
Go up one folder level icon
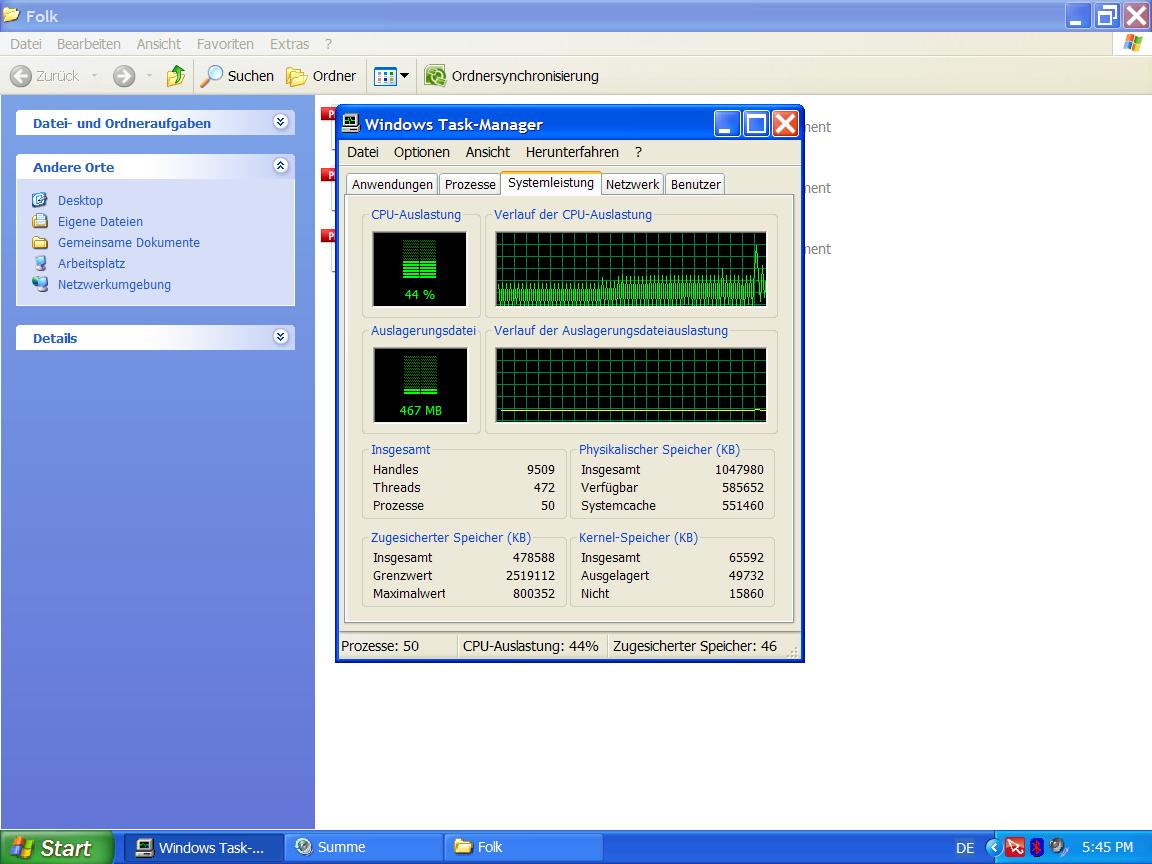(176, 76)
